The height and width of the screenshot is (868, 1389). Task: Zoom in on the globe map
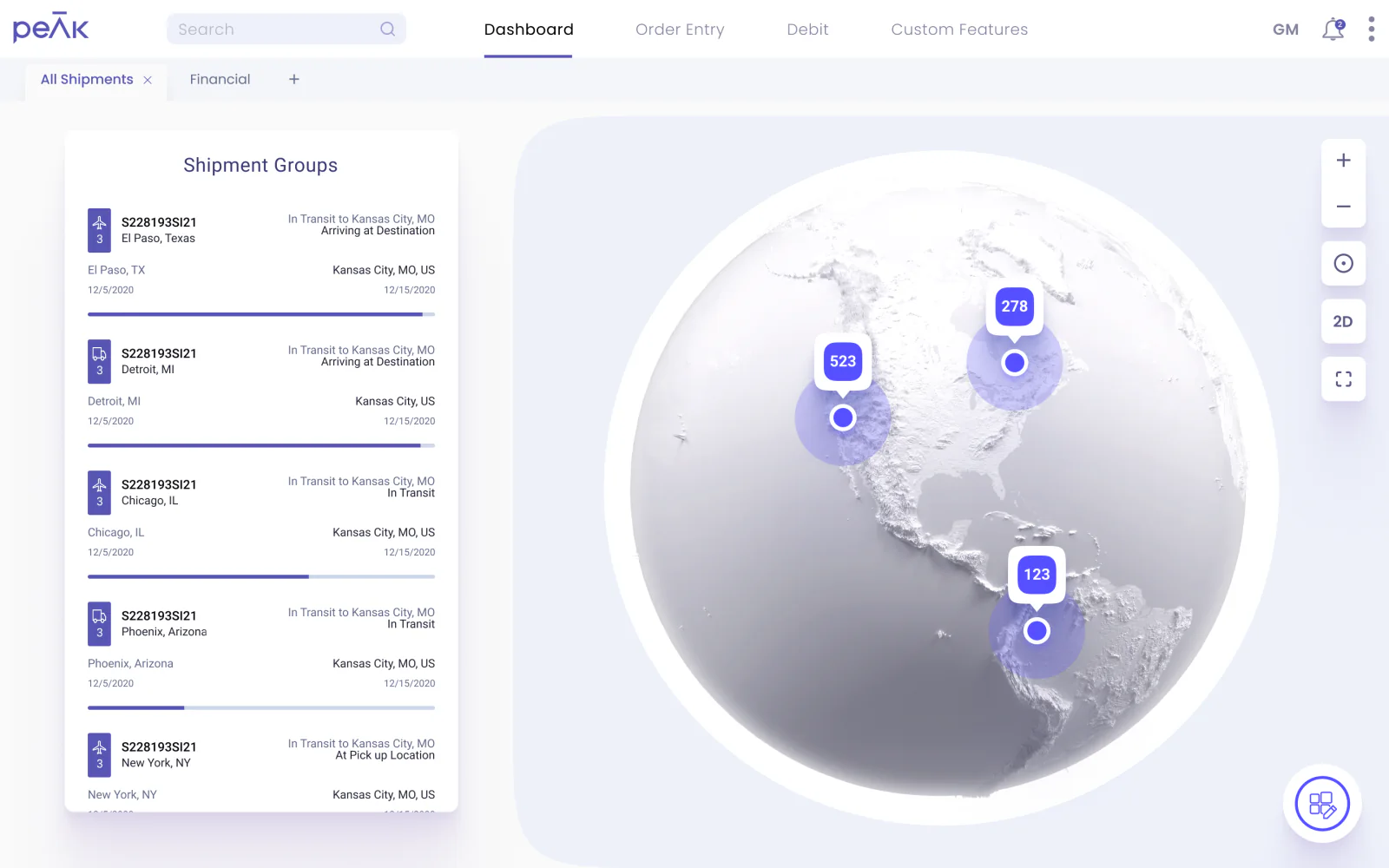pos(1343,161)
